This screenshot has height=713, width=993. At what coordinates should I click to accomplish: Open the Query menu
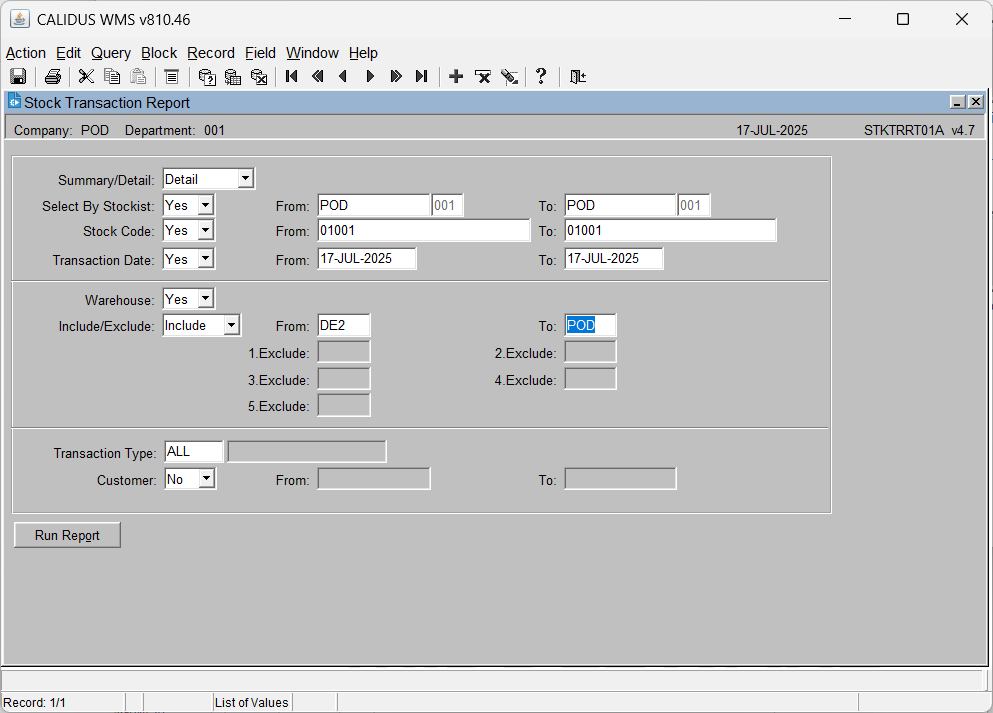[x=111, y=53]
